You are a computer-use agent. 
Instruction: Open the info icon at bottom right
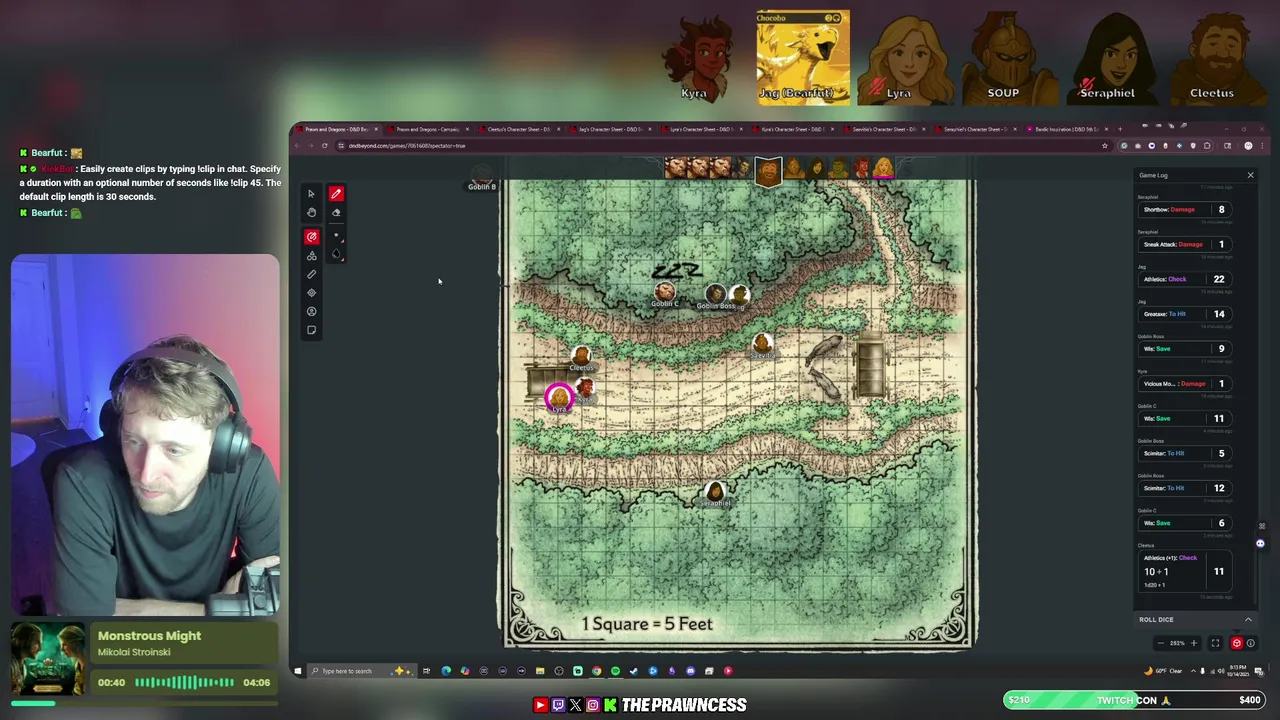point(1250,643)
